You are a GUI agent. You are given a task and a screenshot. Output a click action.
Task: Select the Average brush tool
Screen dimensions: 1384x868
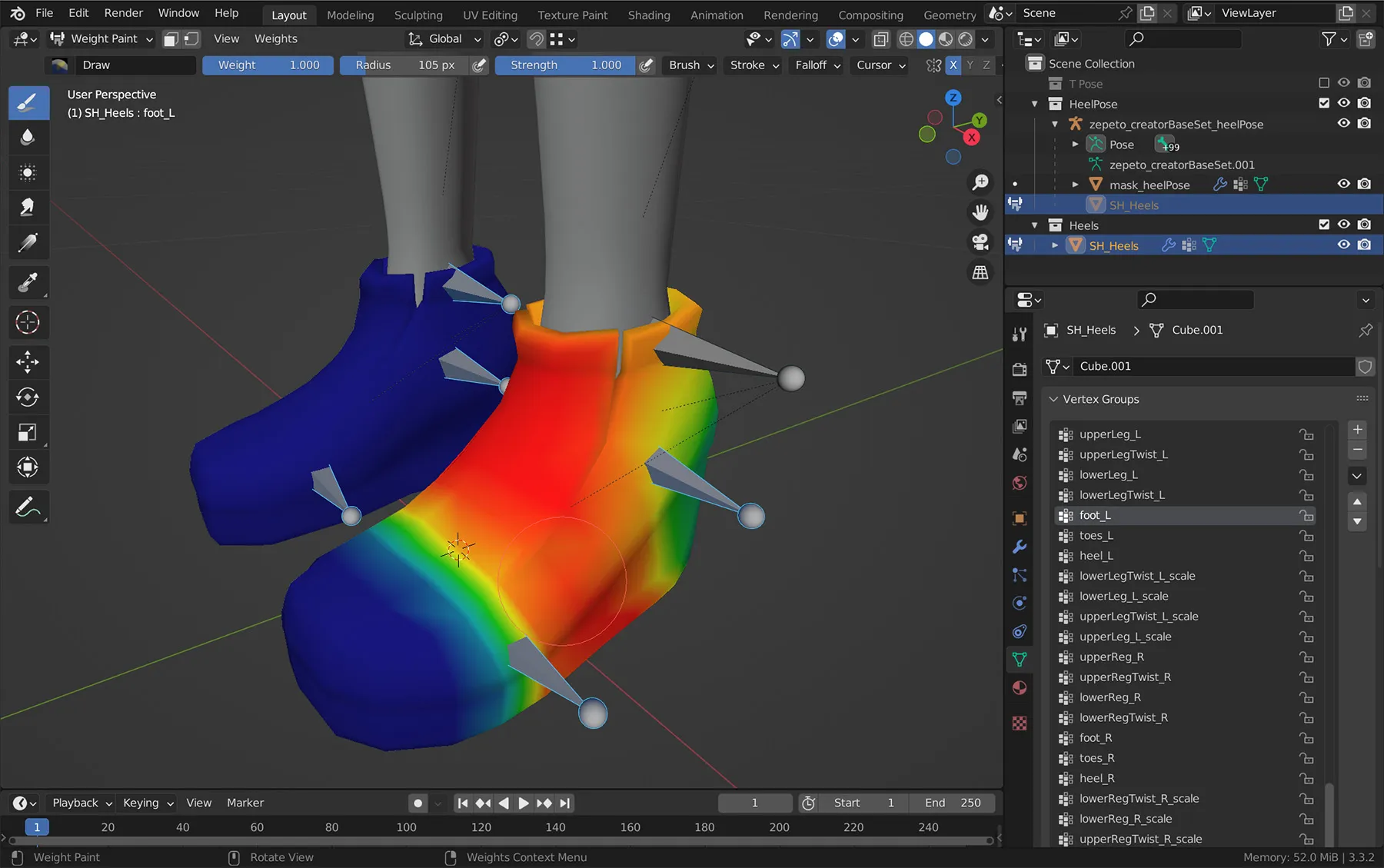coord(28,172)
